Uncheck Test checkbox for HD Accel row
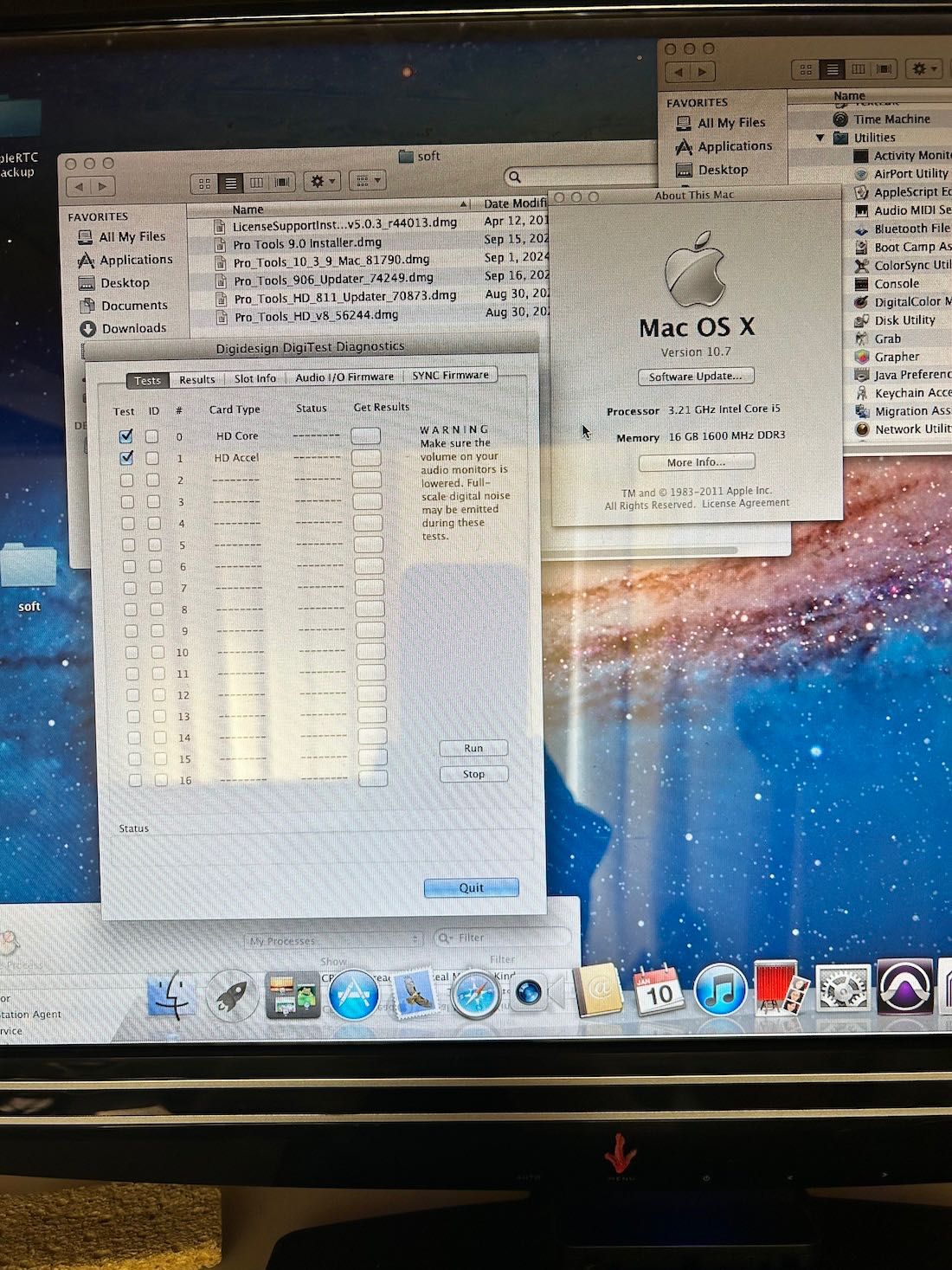 coord(126,457)
